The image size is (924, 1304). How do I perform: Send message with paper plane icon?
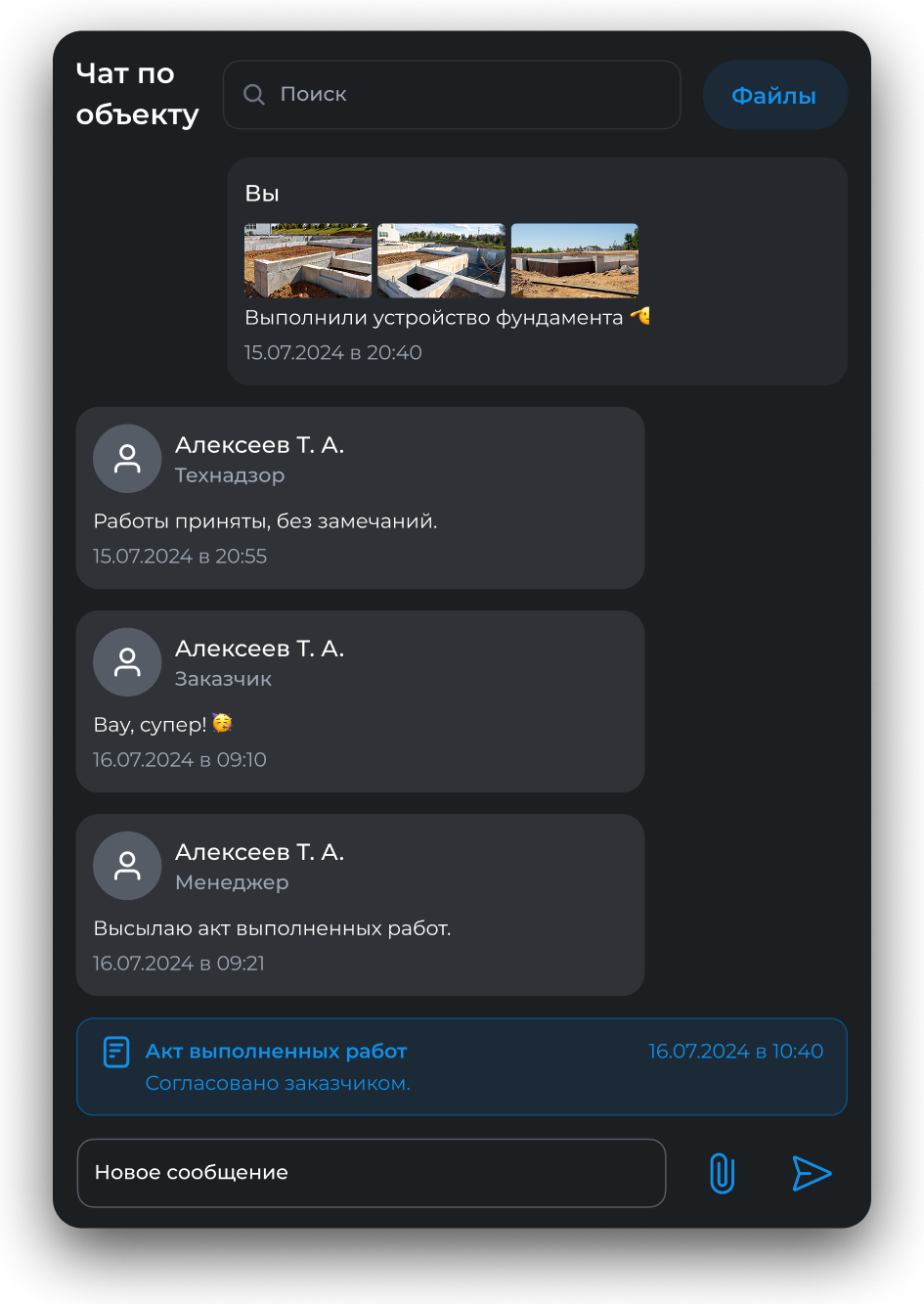pyautogui.click(x=812, y=1173)
